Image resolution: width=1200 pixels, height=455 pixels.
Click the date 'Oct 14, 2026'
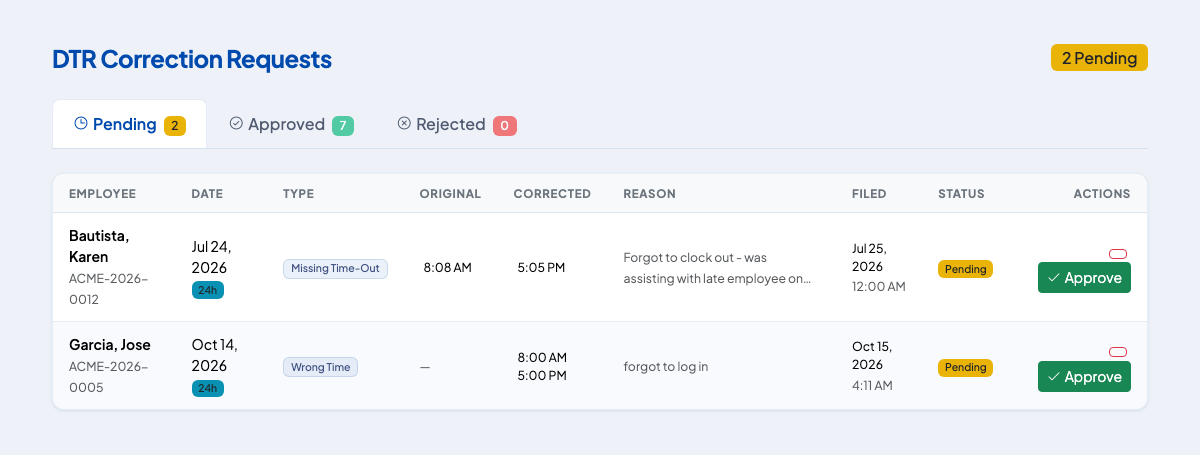coord(214,356)
